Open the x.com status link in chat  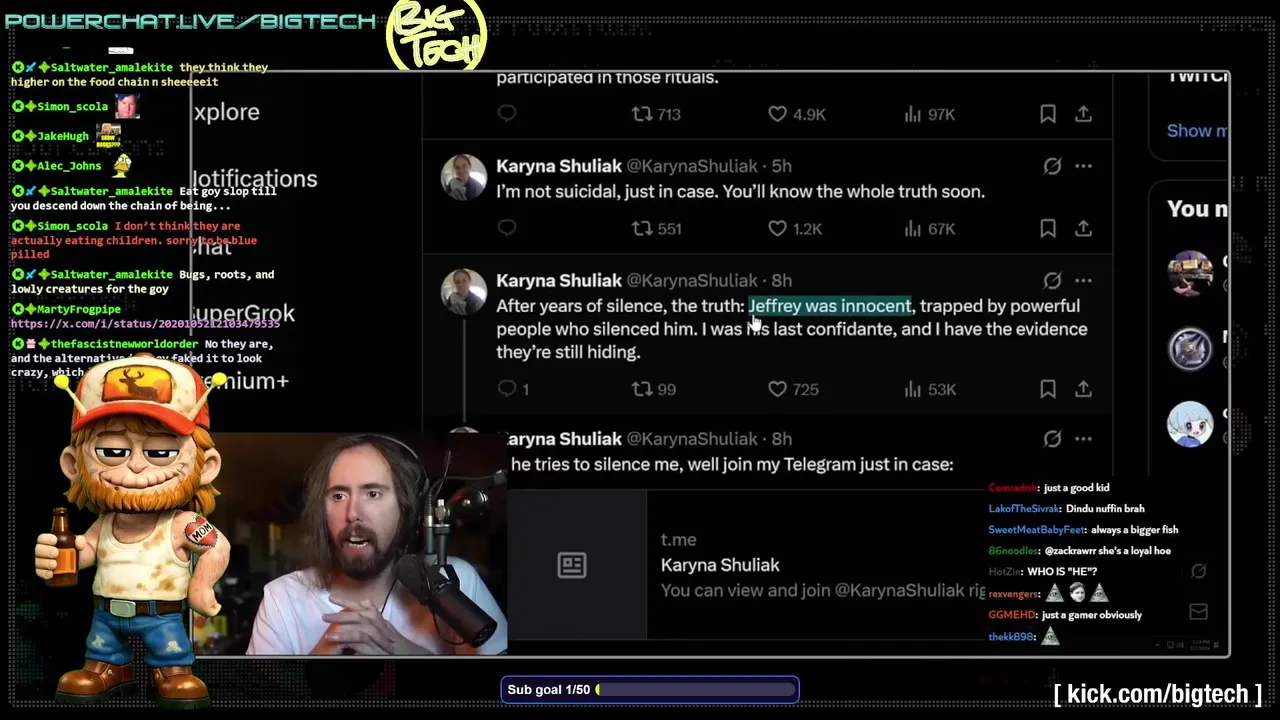pos(146,324)
